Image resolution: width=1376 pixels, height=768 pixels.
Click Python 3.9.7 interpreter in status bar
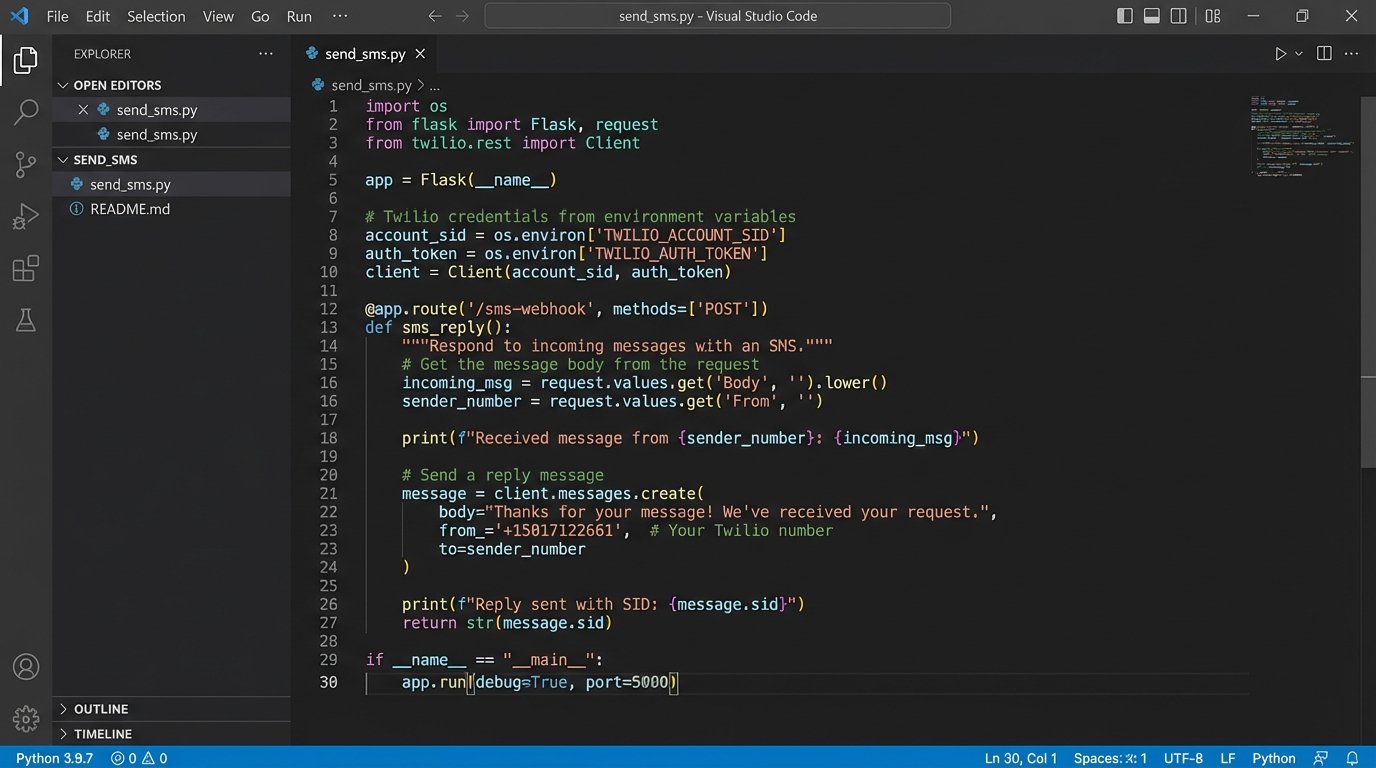pyautogui.click(x=54, y=758)
